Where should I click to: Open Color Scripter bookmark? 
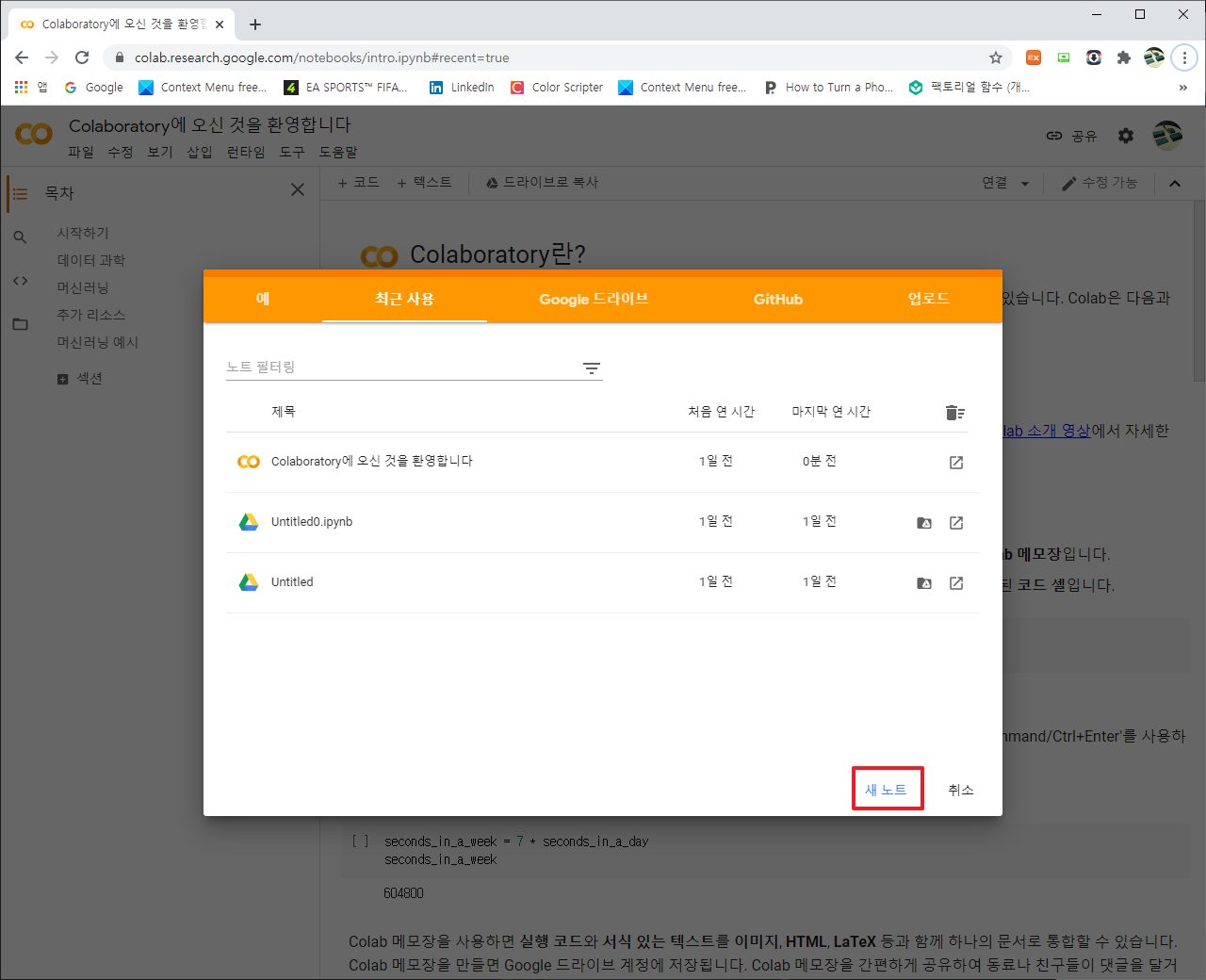tap(557, 87)
